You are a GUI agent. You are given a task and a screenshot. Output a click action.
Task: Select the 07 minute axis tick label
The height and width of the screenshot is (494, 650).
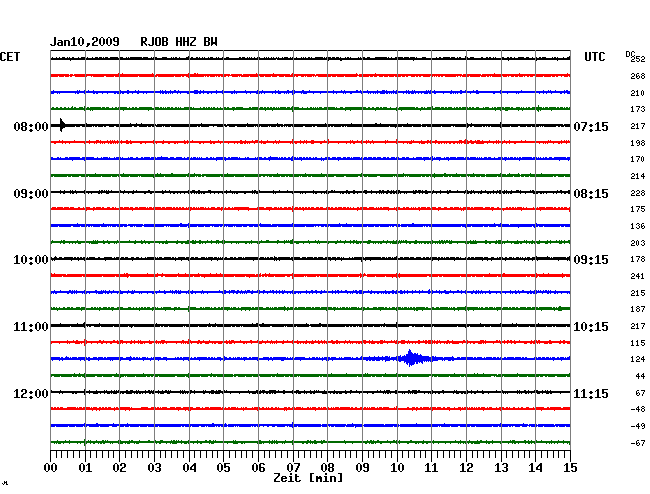pyautogui.click(x=293, y=468)
